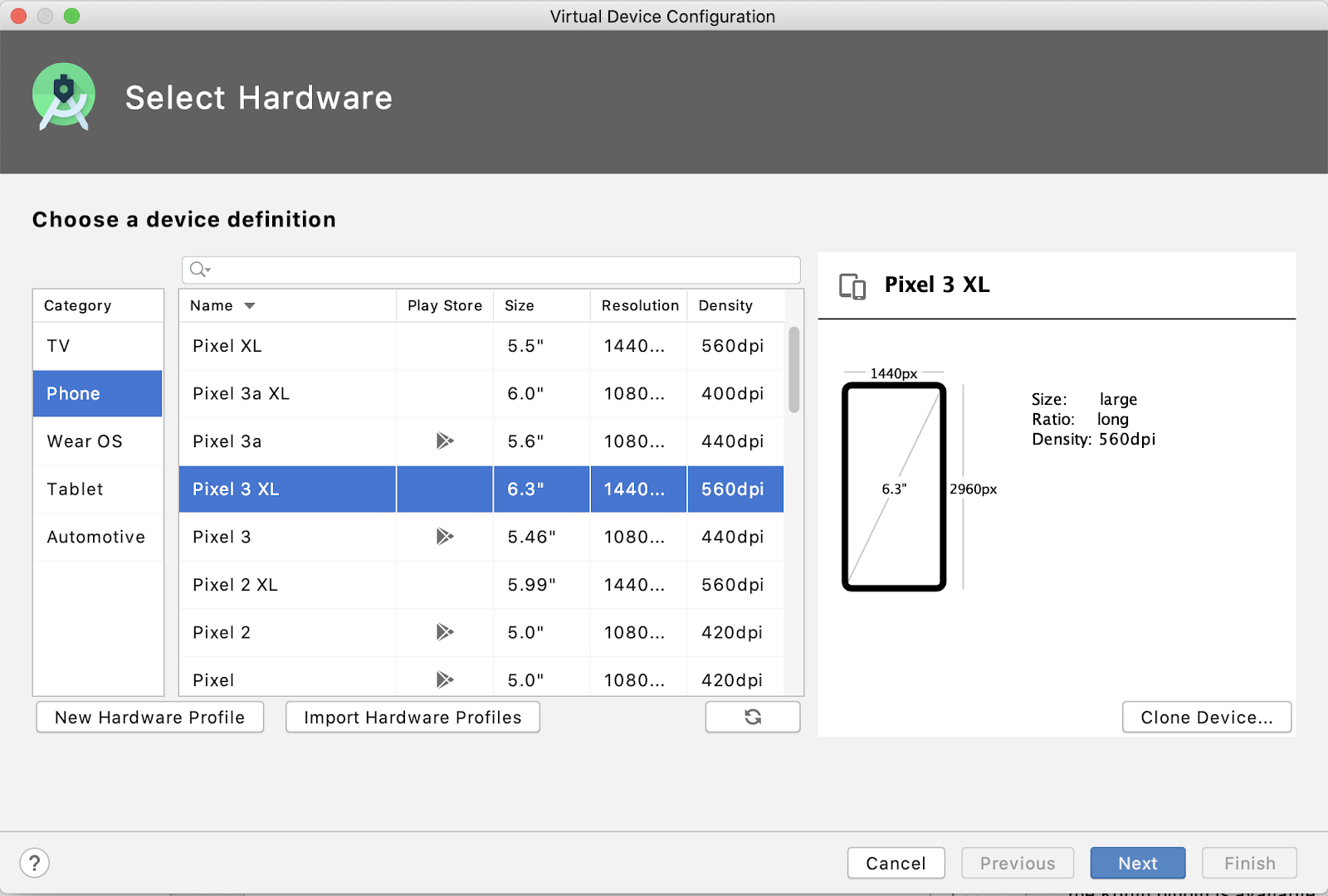The width and height of the screenshot is (1328, 896).
Task: Click the device icon beside Pixel 3 XL title
Action: point(852,286)
